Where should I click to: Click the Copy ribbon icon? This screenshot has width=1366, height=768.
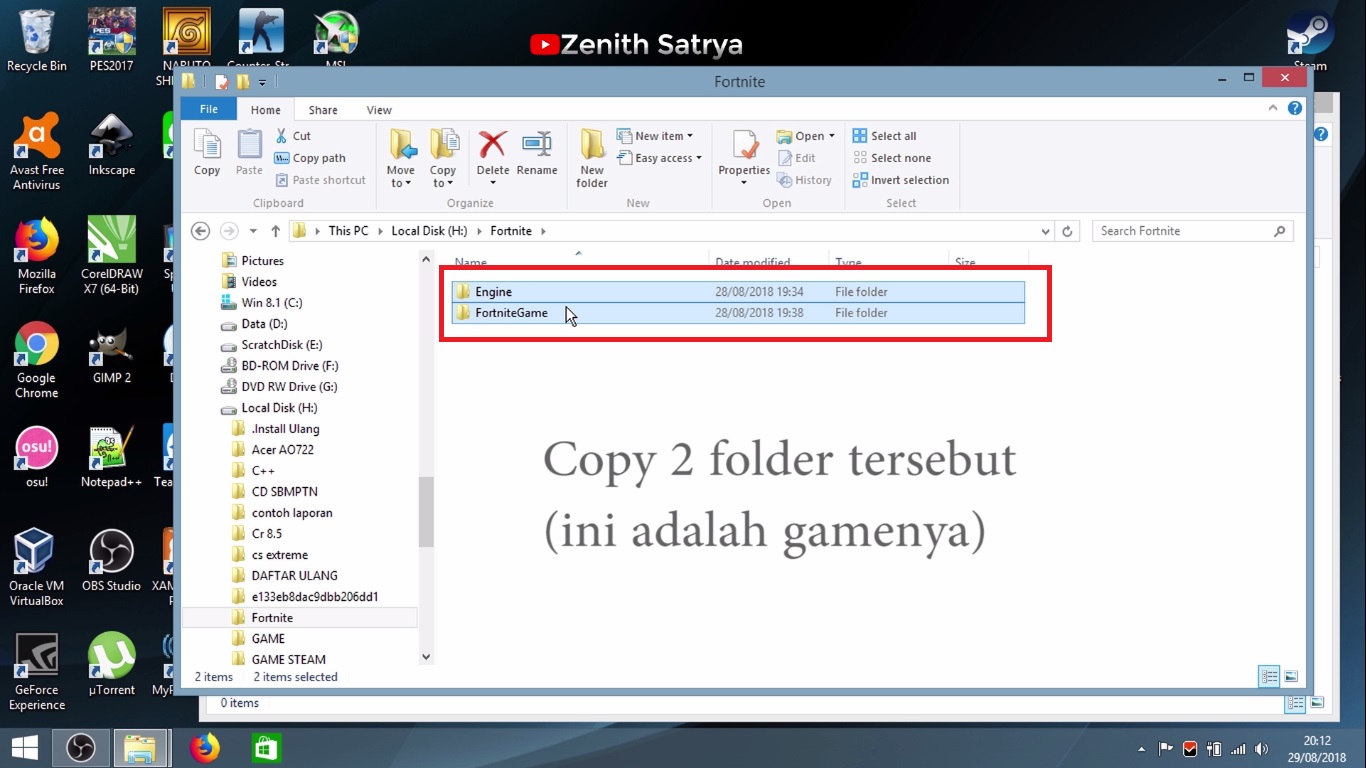207,153
